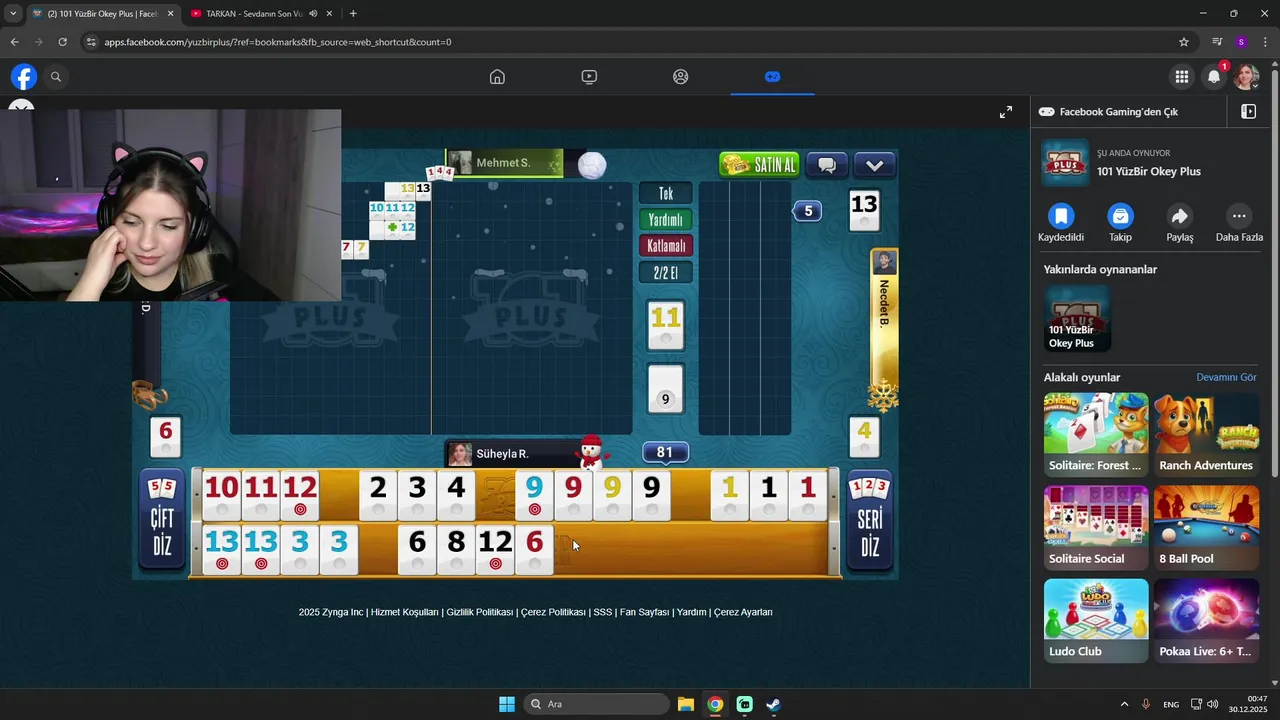Click the Tek mode label
Screen dimensions: 1280x720
pos(666,194)
